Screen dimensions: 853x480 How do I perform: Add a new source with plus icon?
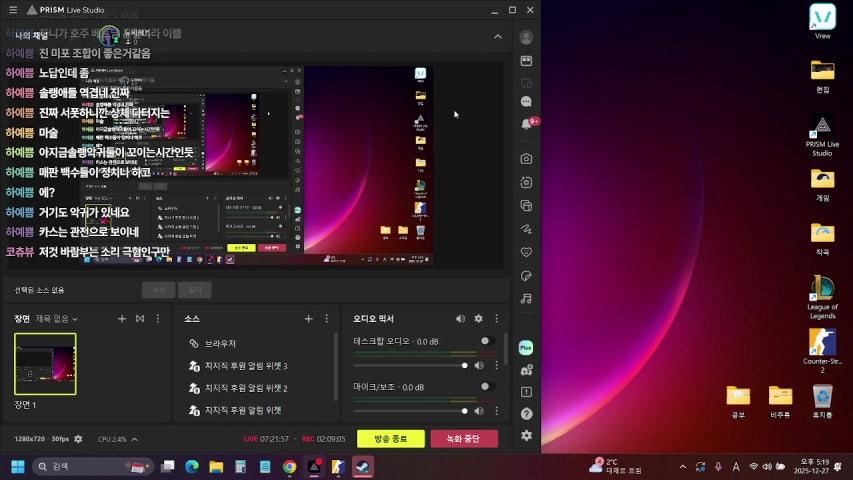tap(308, 319)
